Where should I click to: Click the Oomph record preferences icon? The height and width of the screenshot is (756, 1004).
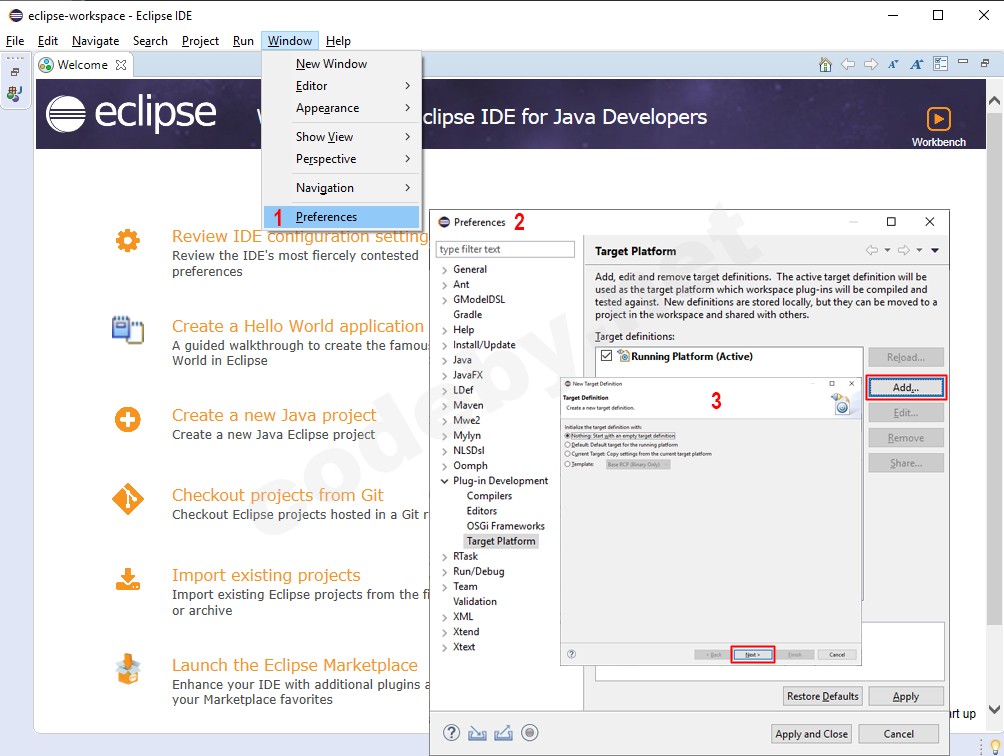tap(530, 732)
